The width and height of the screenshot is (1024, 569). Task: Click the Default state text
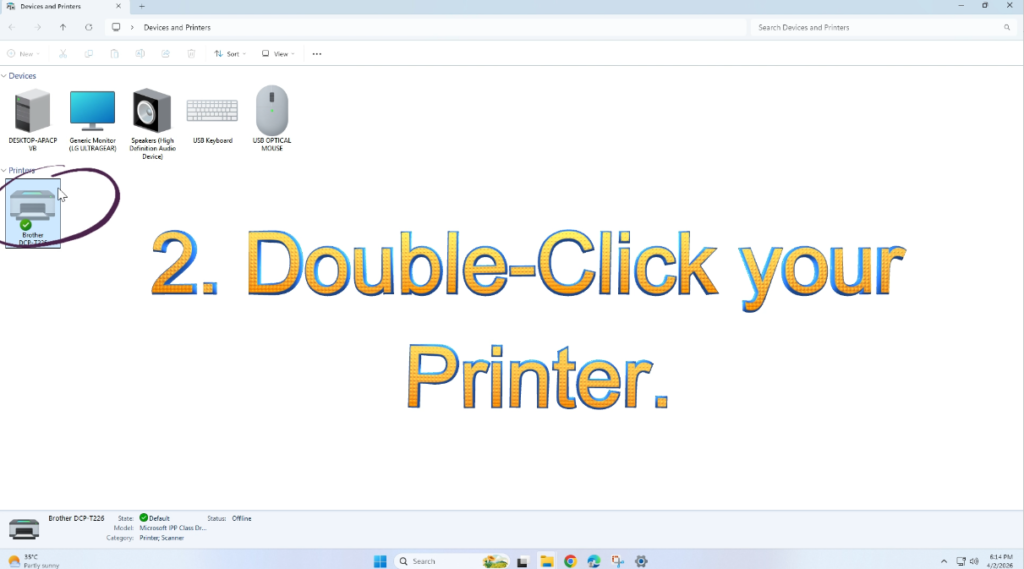pos(159,519)
